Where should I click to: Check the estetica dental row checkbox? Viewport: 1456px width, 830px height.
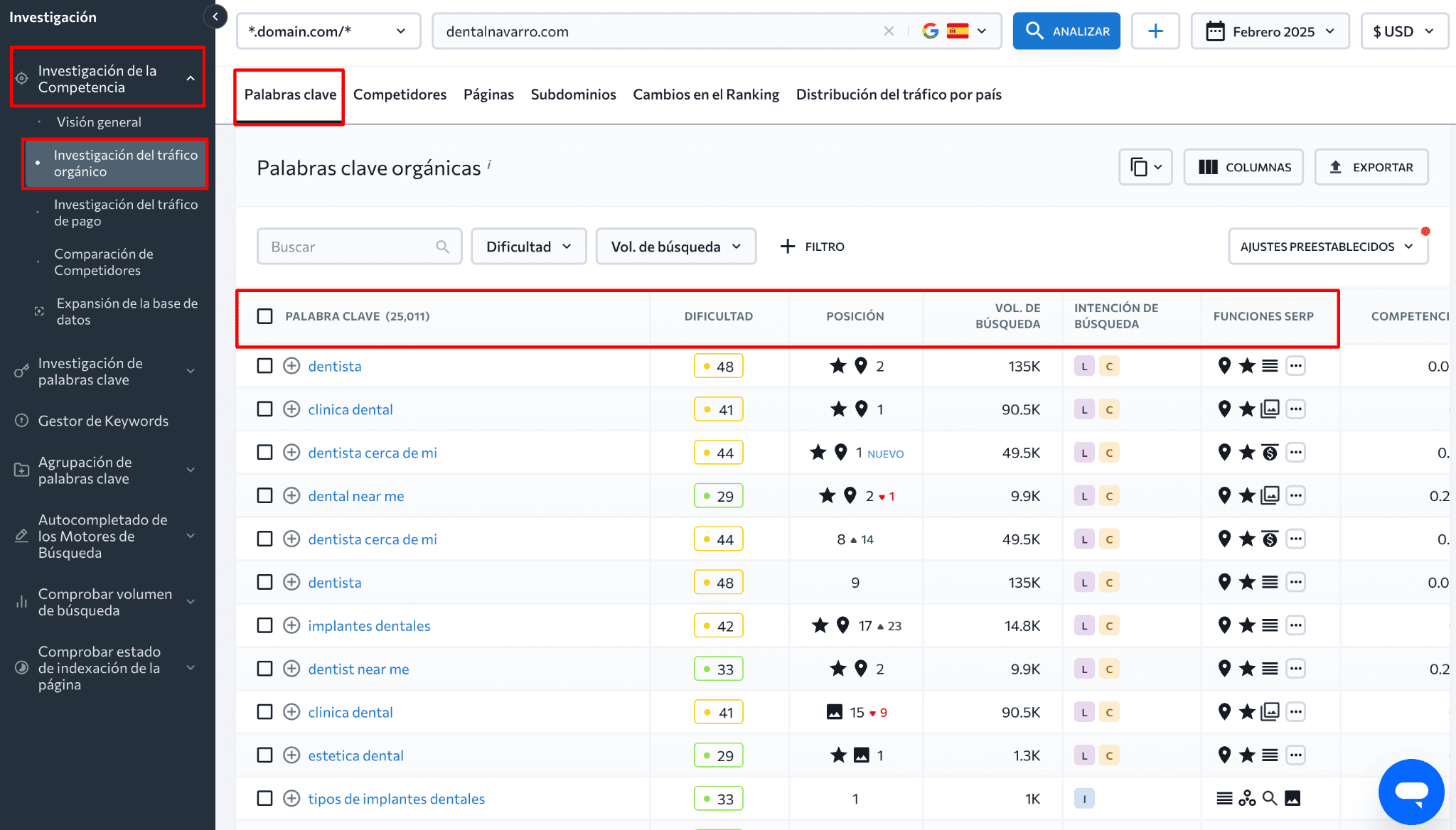click(x=264, y=755)
